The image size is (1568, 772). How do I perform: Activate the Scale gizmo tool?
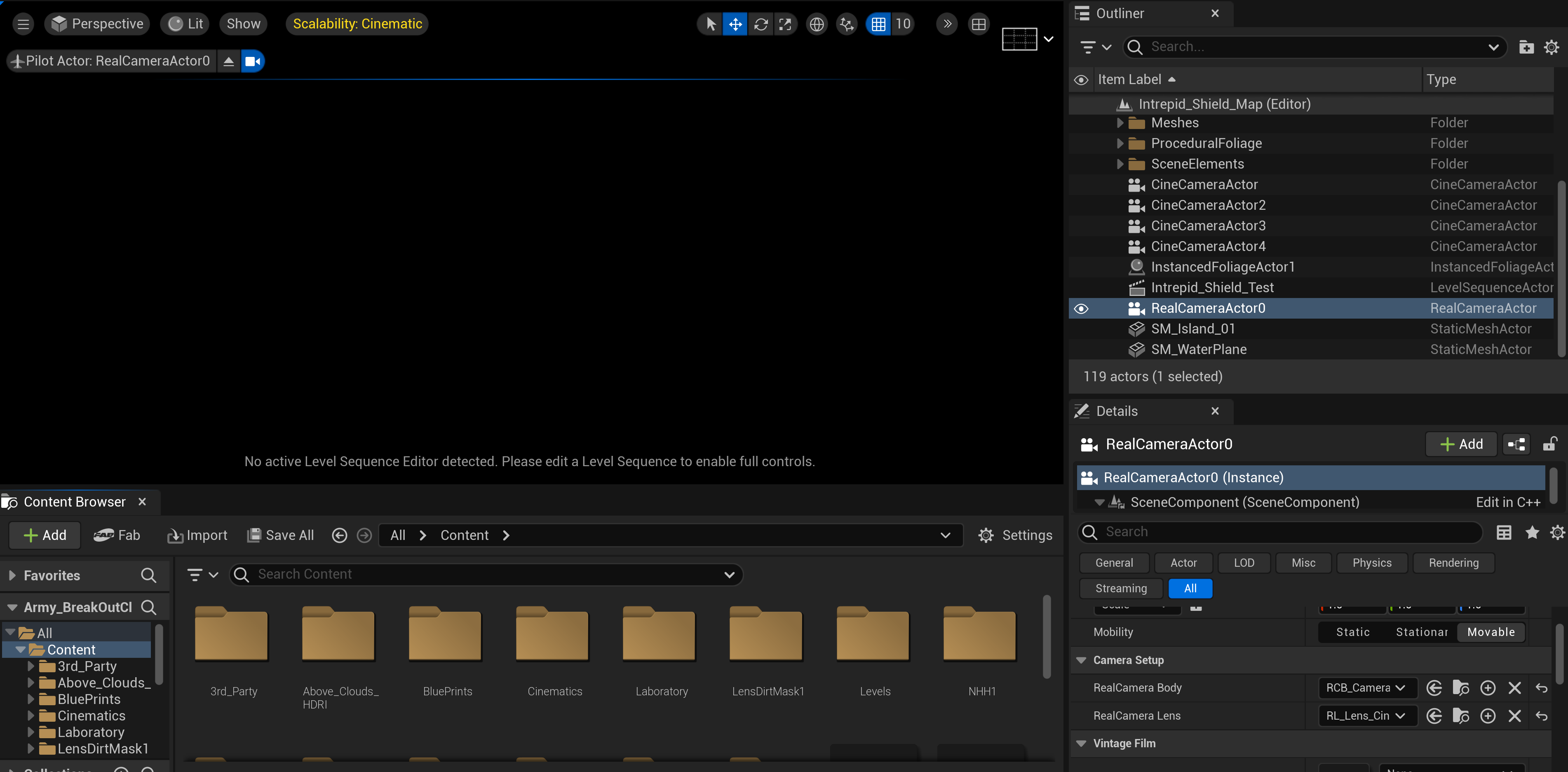[785, 24]
